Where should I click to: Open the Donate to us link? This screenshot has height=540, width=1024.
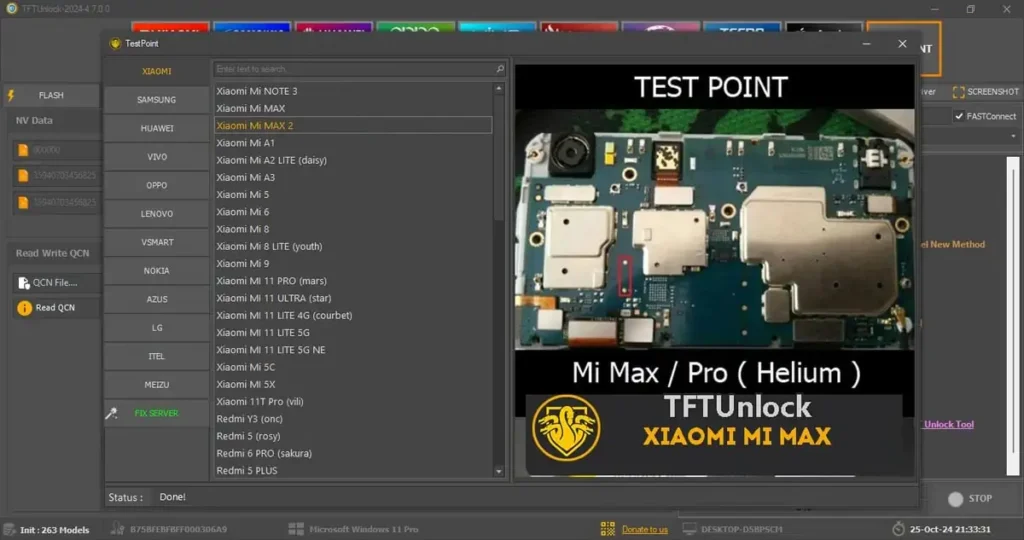645,530
